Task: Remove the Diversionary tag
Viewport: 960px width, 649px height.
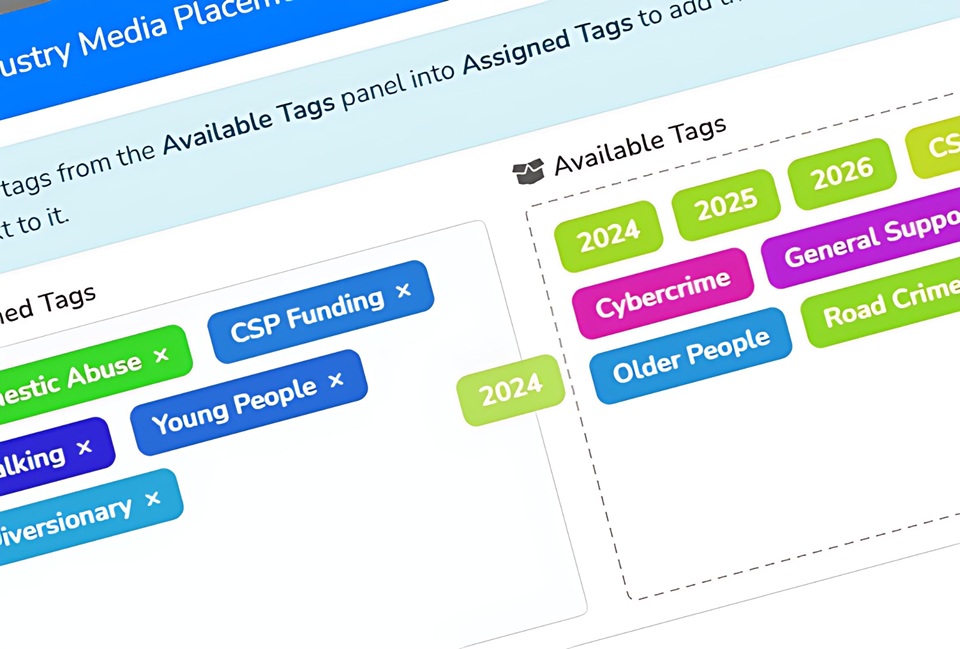Action: coord(152,498)
